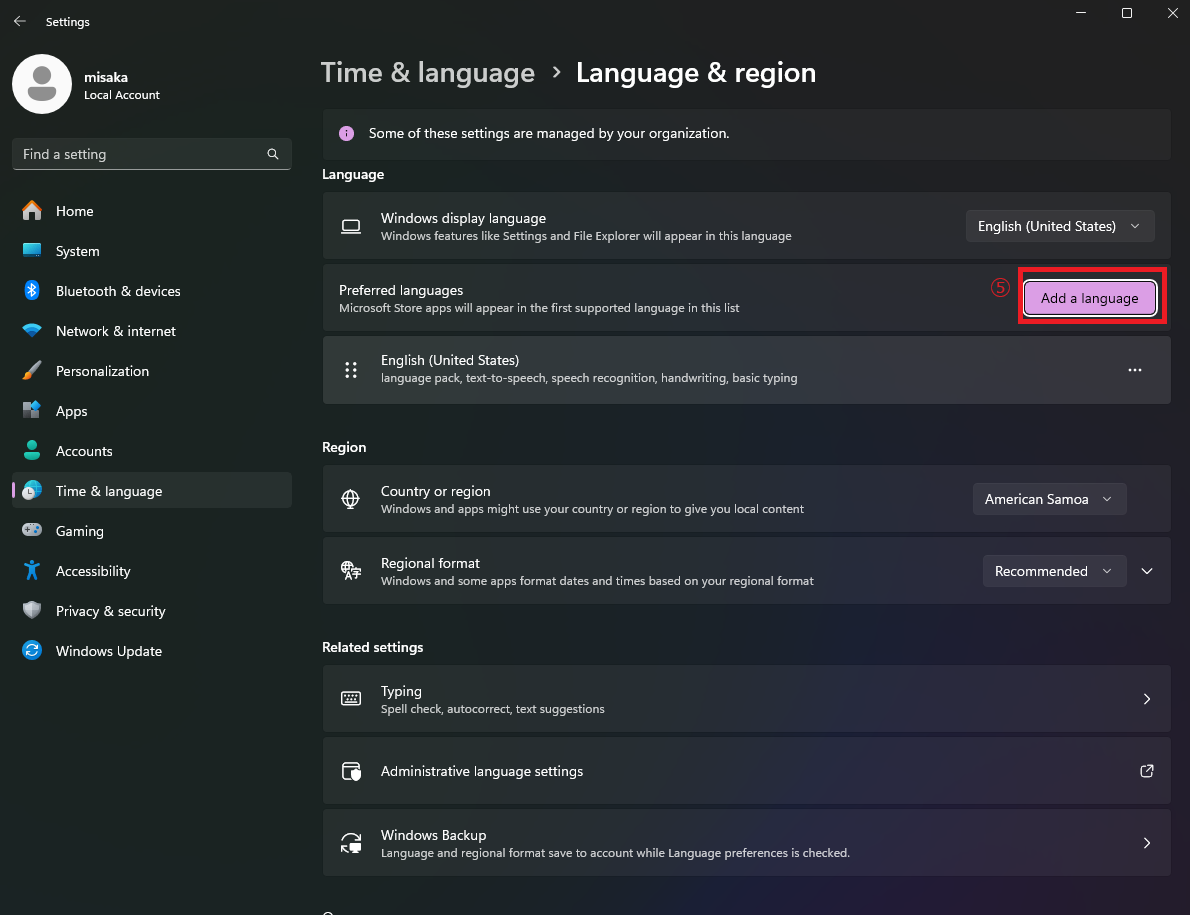
Task: Open Windows Backup chevron arrow
Action: 1147,843
